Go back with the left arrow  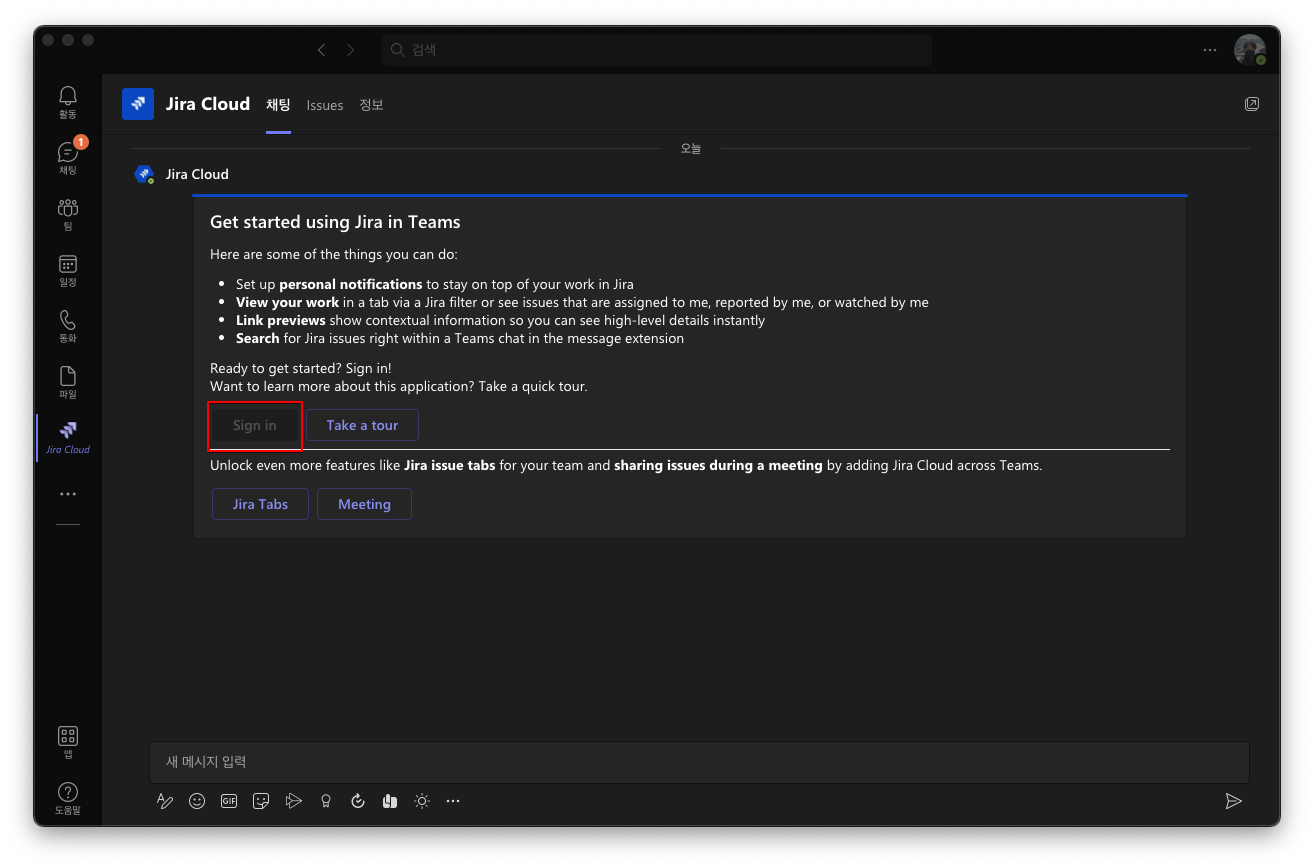point(321,50)
